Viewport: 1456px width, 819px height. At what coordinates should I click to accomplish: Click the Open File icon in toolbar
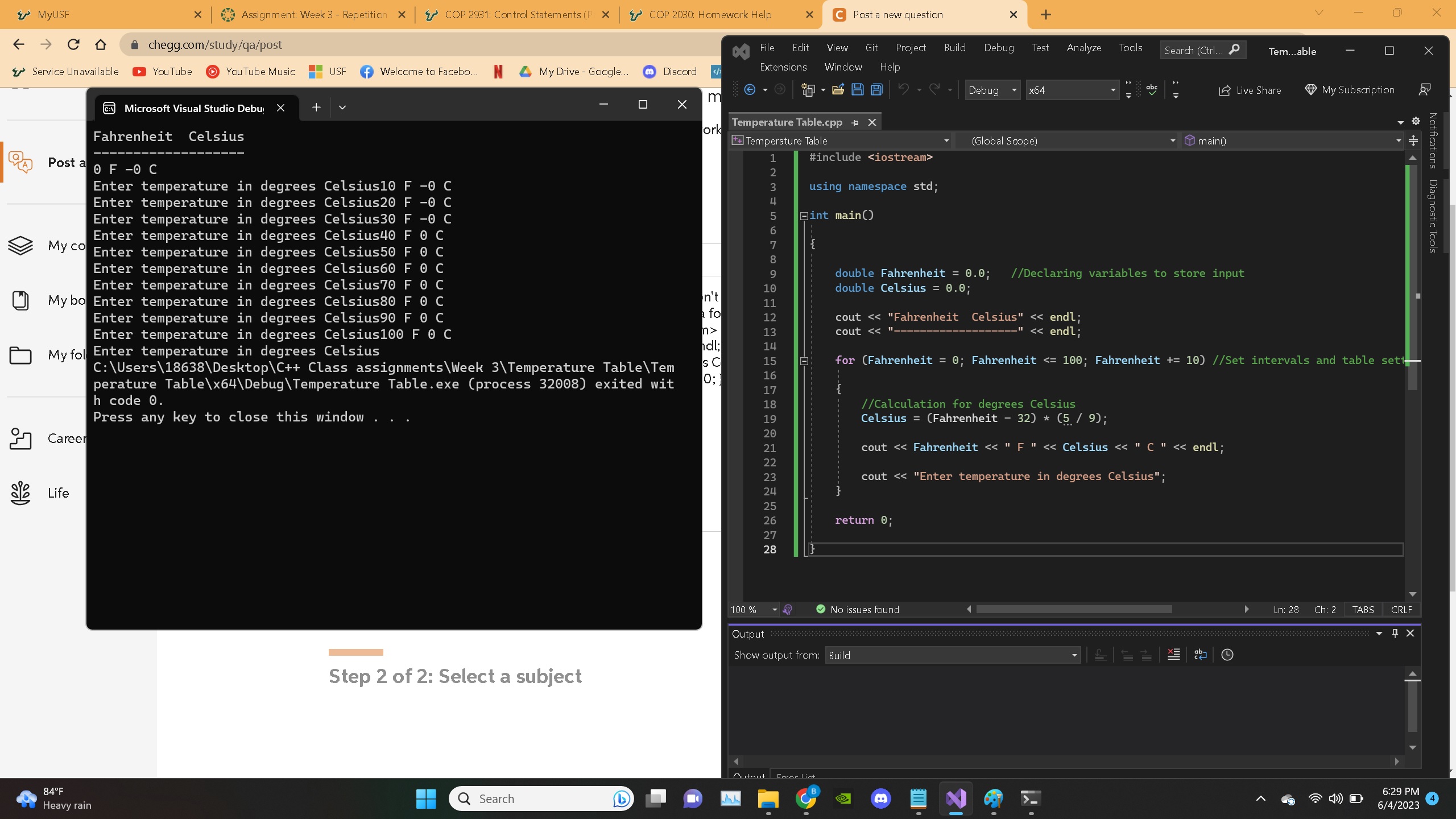click(x=838, y=90)
